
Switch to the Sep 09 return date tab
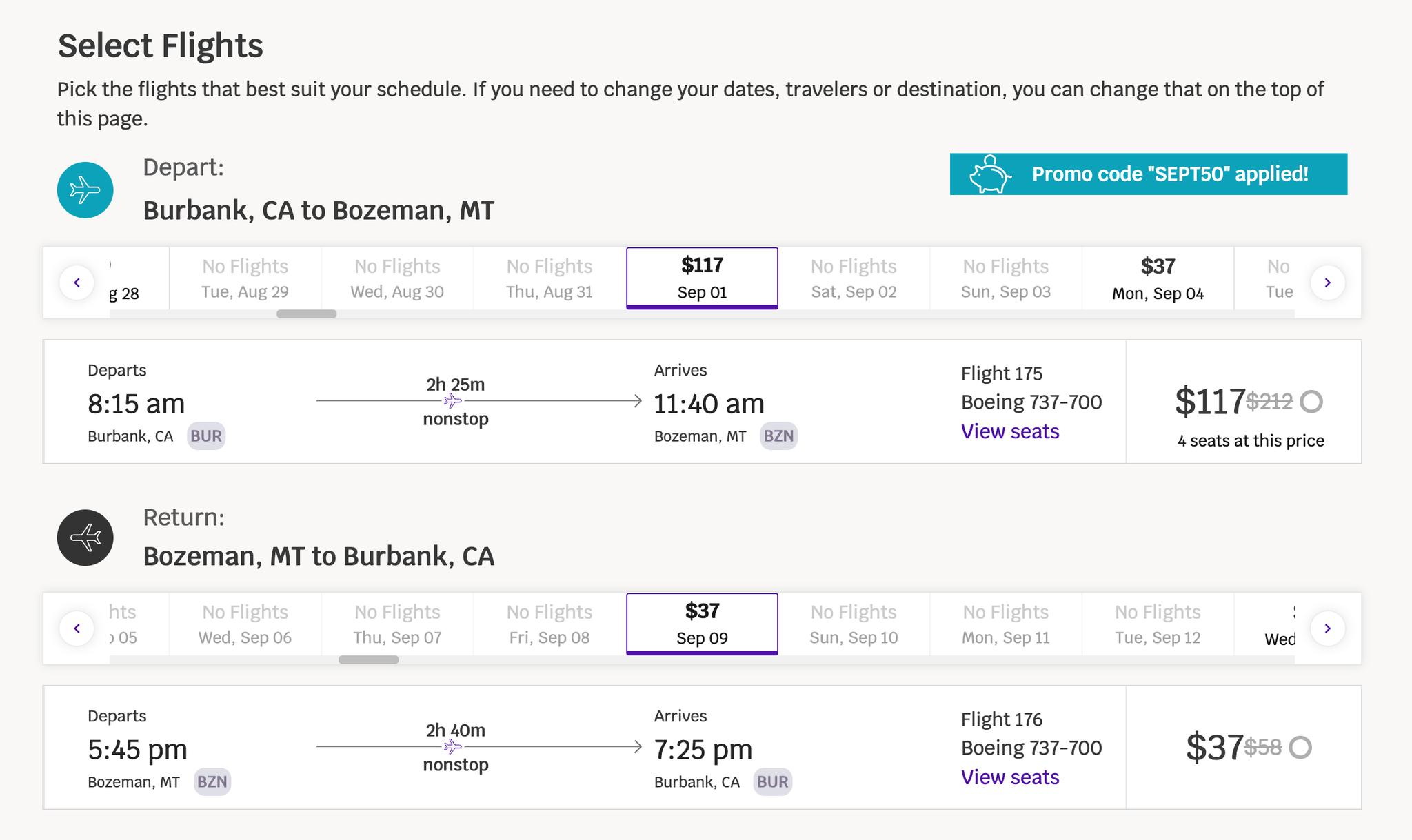701,624
